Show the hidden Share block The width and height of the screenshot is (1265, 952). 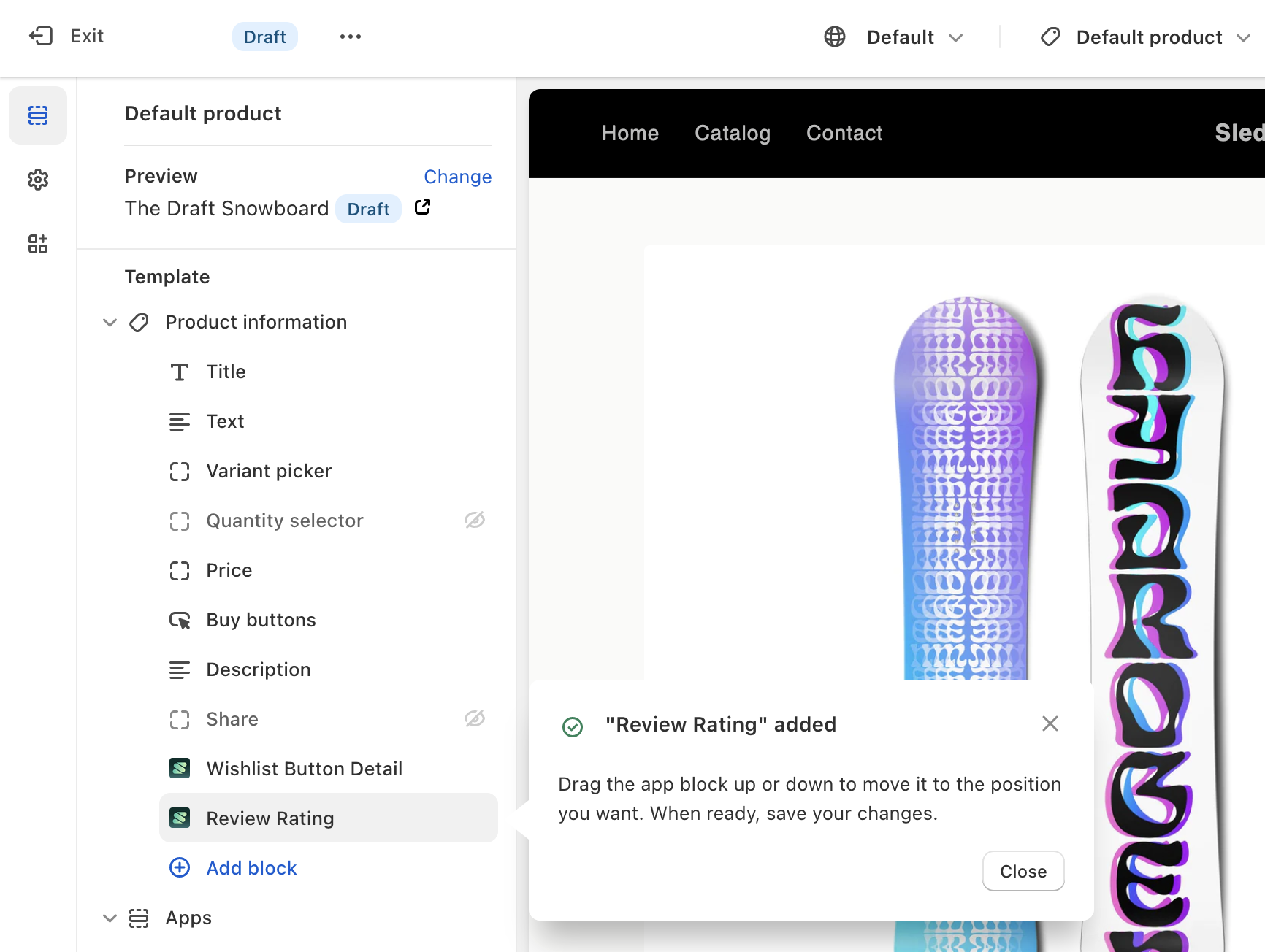(x=475, y=718)
